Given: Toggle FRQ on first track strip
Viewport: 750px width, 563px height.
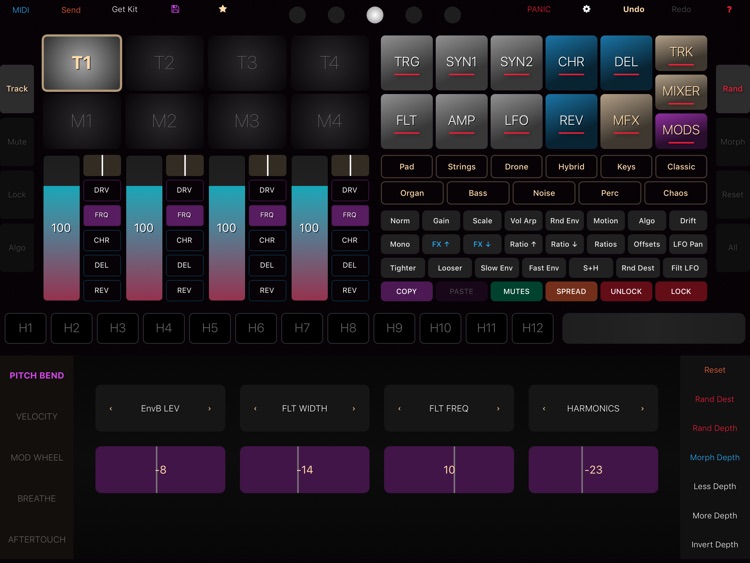Looking at the screenshot, I should click(101, 215).
